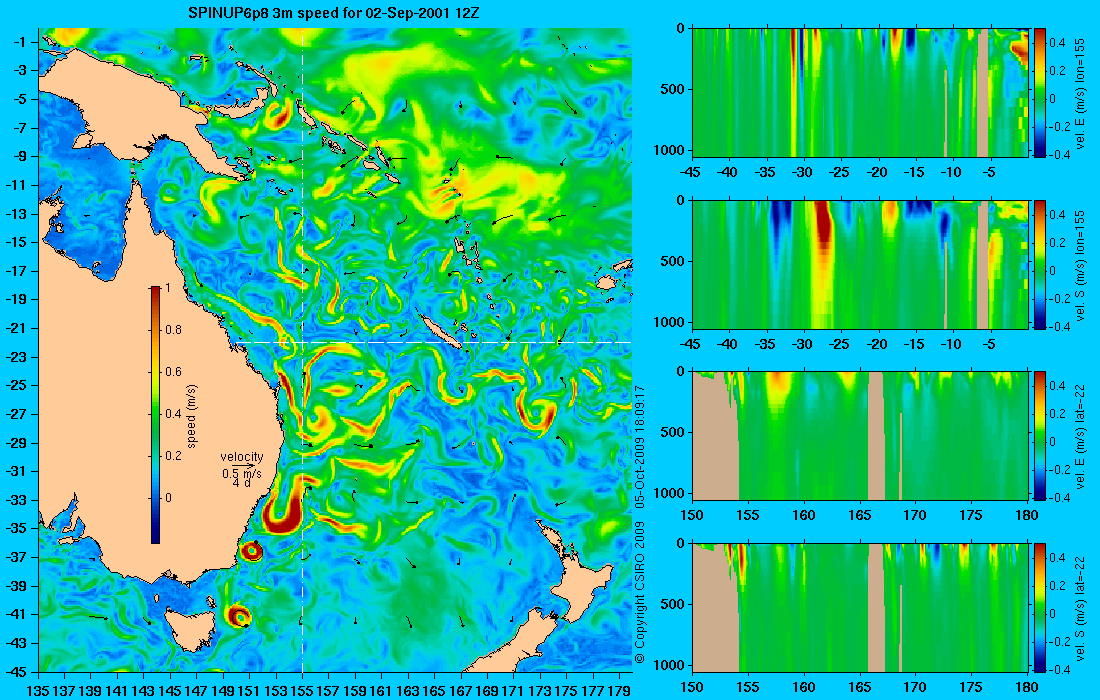Select the "speed (m/s)" colorbar label

pyautogui.click(x=192, y=415)
